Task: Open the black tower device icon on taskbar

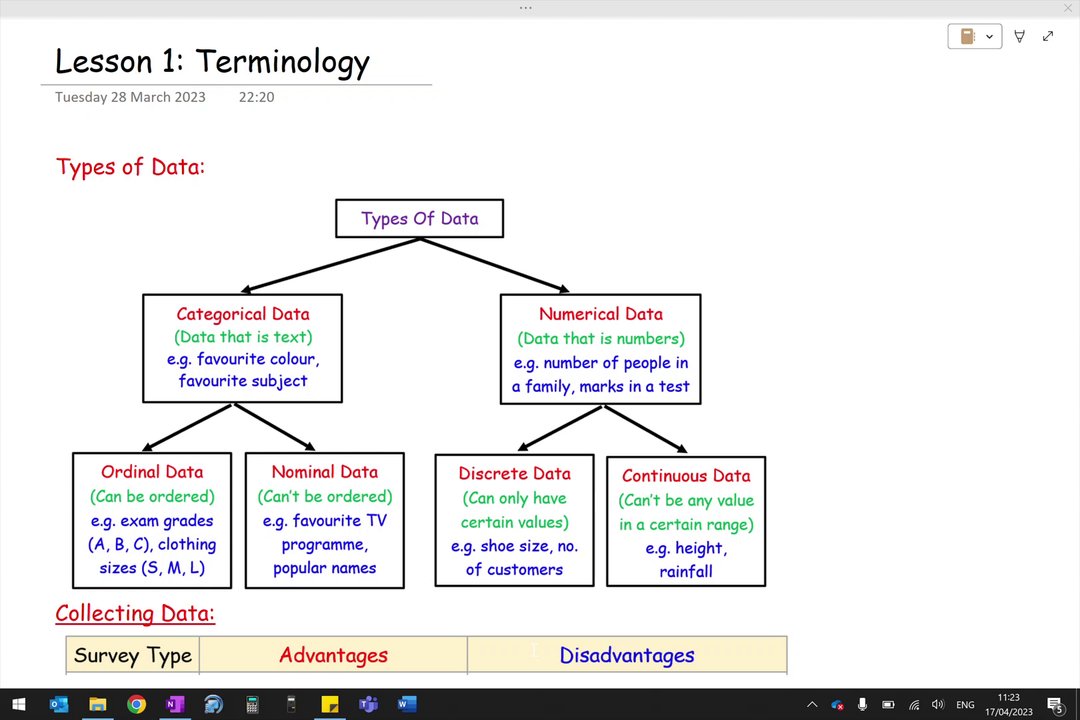Action: [291, 704]
